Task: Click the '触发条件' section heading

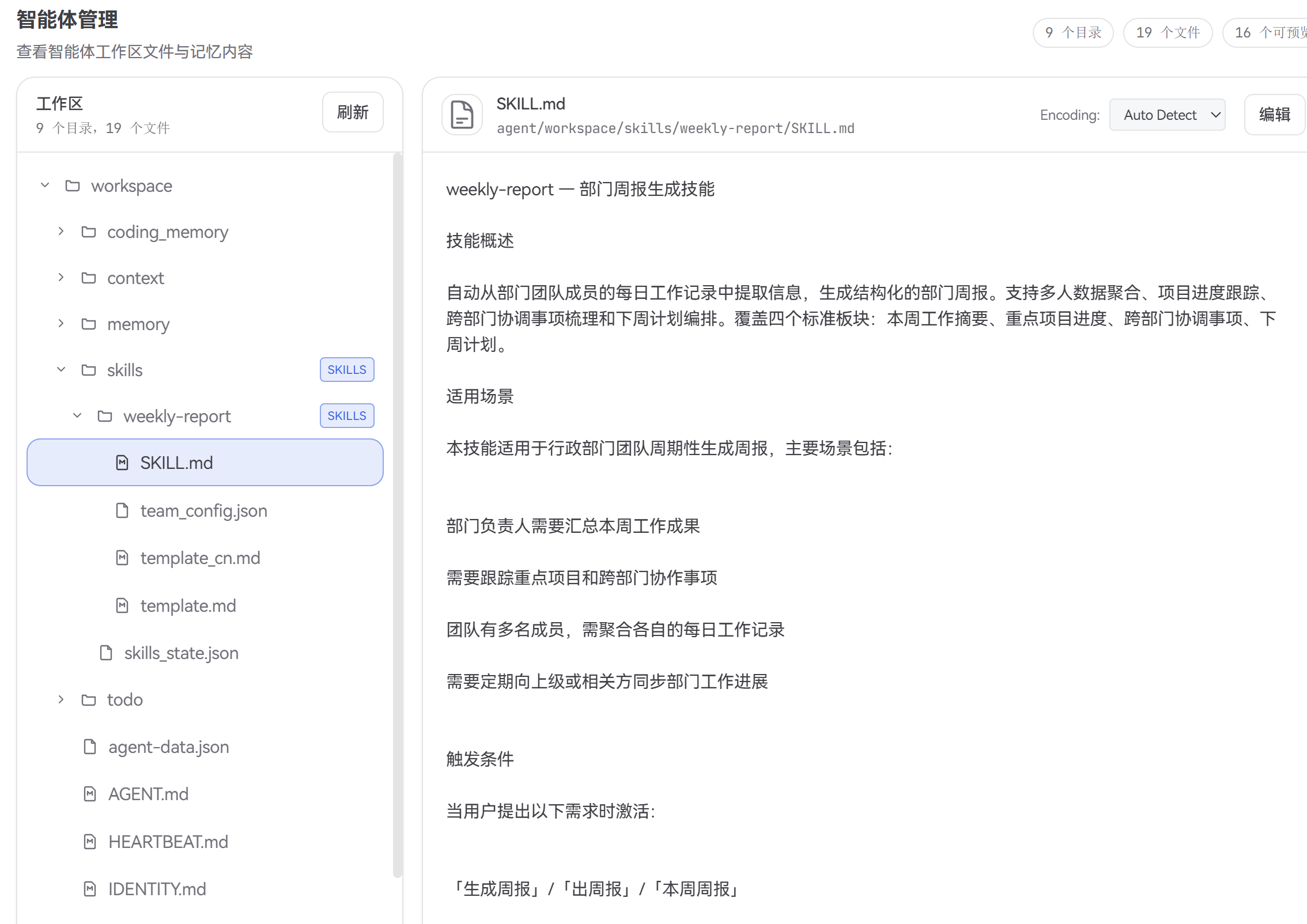Action: tap(480, 759)
